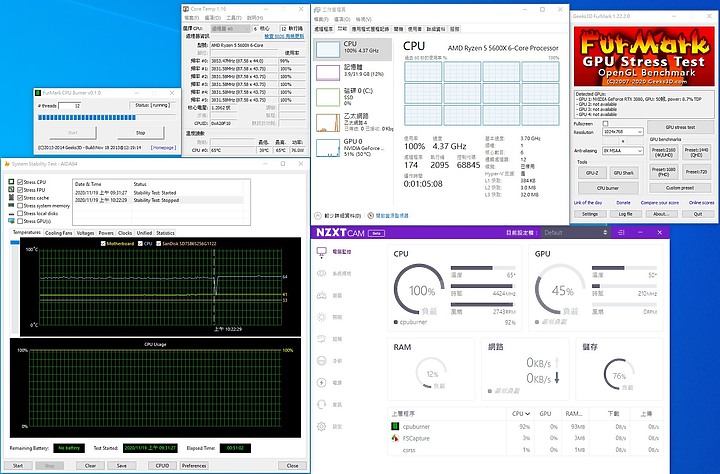720x474 pixels.
Task: Click Preferences button in AIDA64
Action: coord(194,465)
